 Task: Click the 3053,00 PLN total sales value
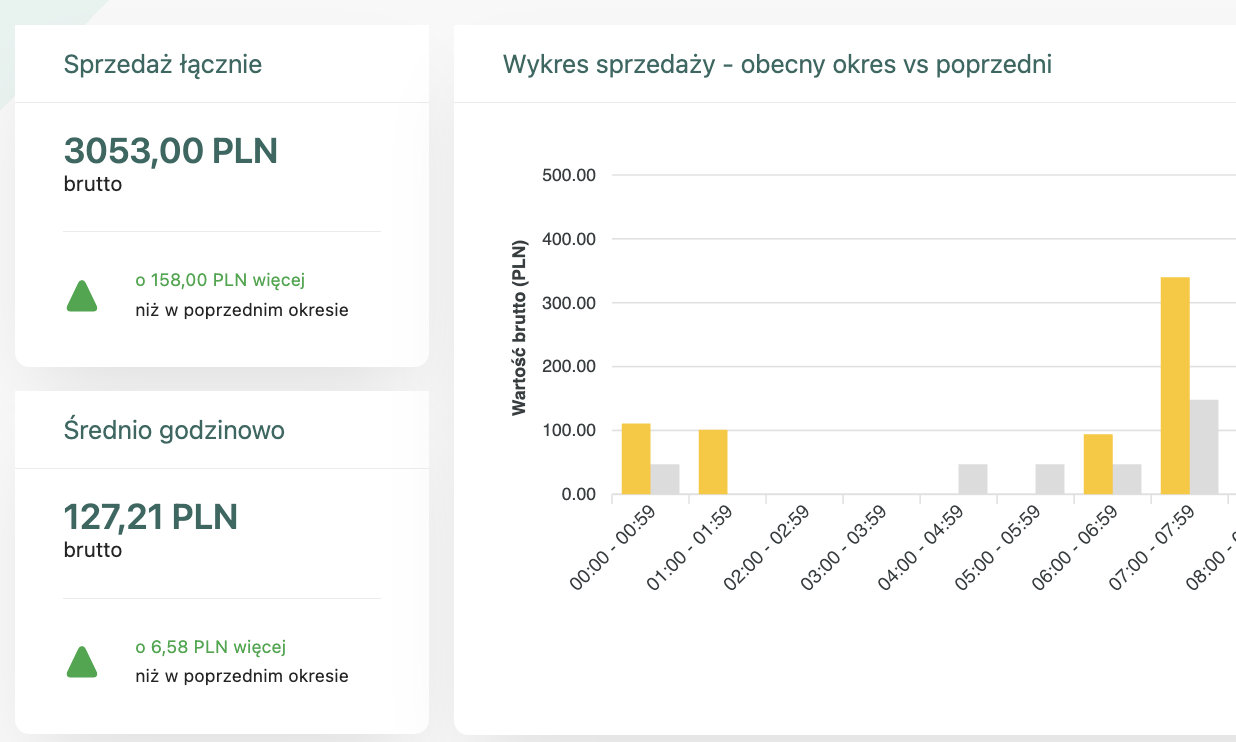tap(171, 151)
